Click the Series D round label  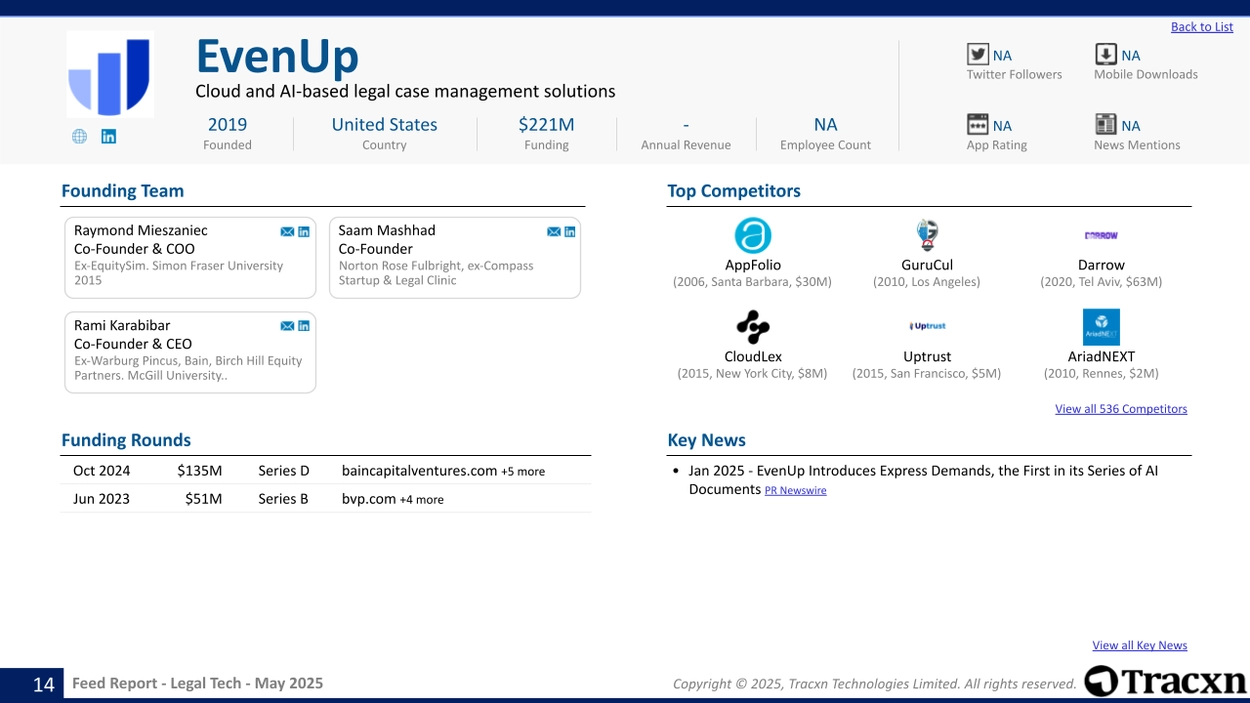point(284,471)
